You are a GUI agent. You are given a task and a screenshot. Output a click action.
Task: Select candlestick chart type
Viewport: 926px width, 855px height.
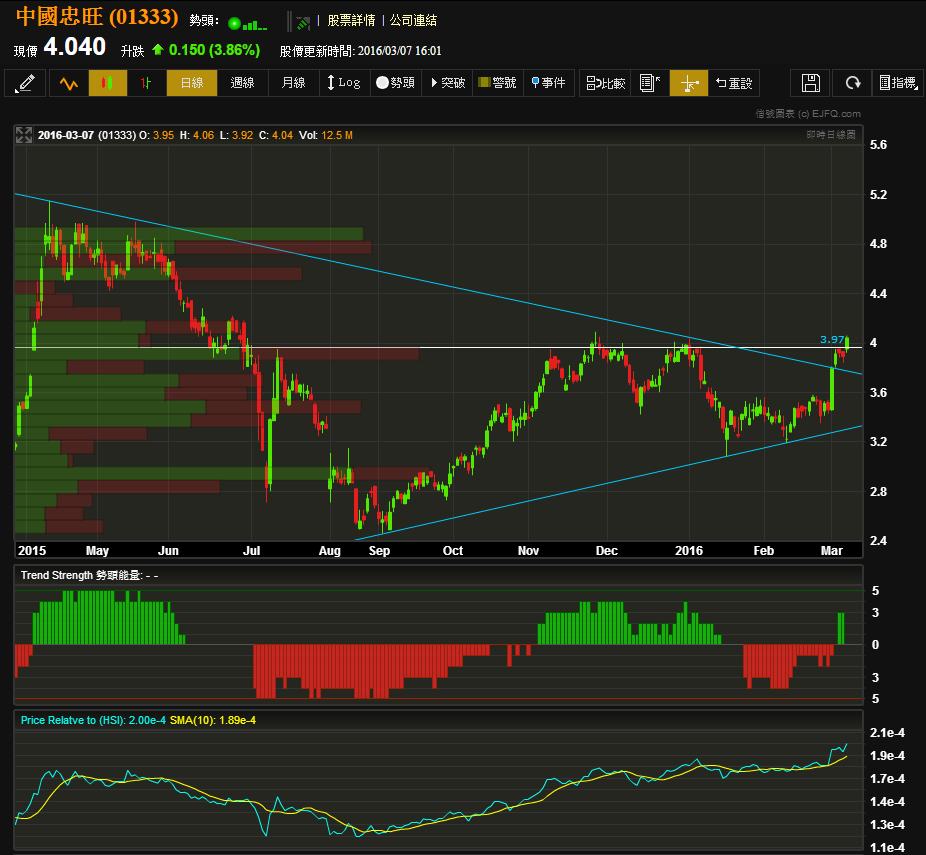click(x=108, y=83)
